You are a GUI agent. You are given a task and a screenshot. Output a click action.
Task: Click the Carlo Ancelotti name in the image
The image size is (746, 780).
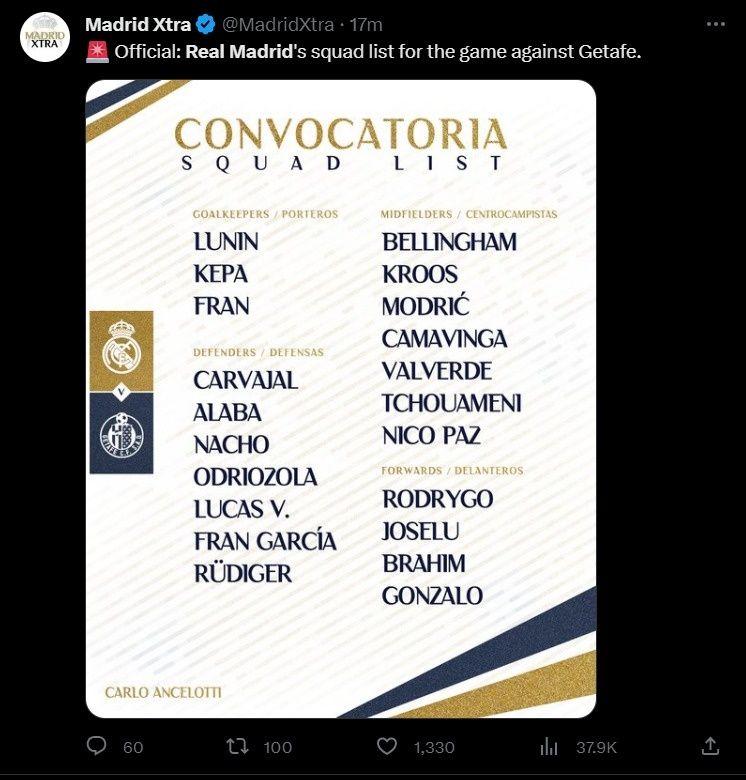[163, 692]
